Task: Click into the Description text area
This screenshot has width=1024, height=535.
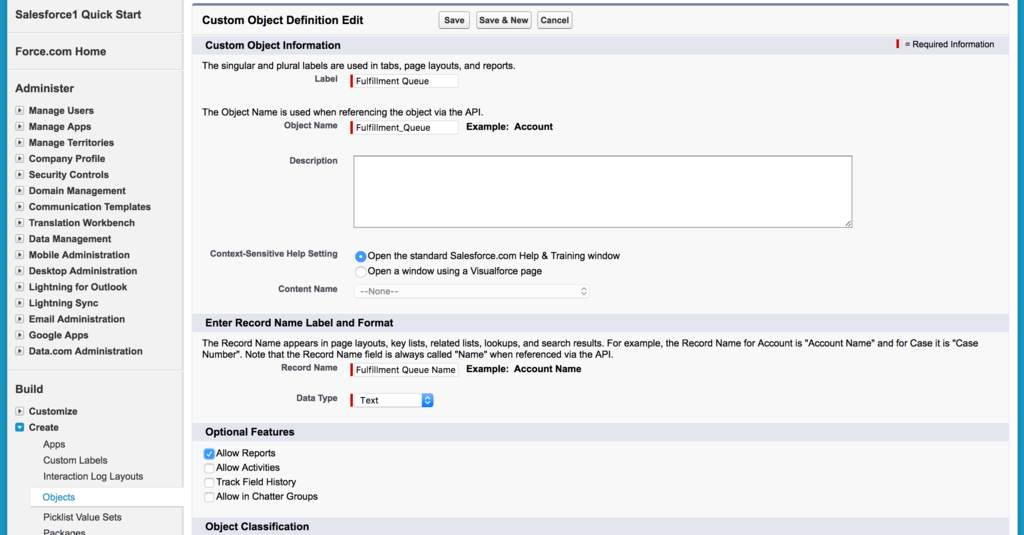Action: click(603, 191)
